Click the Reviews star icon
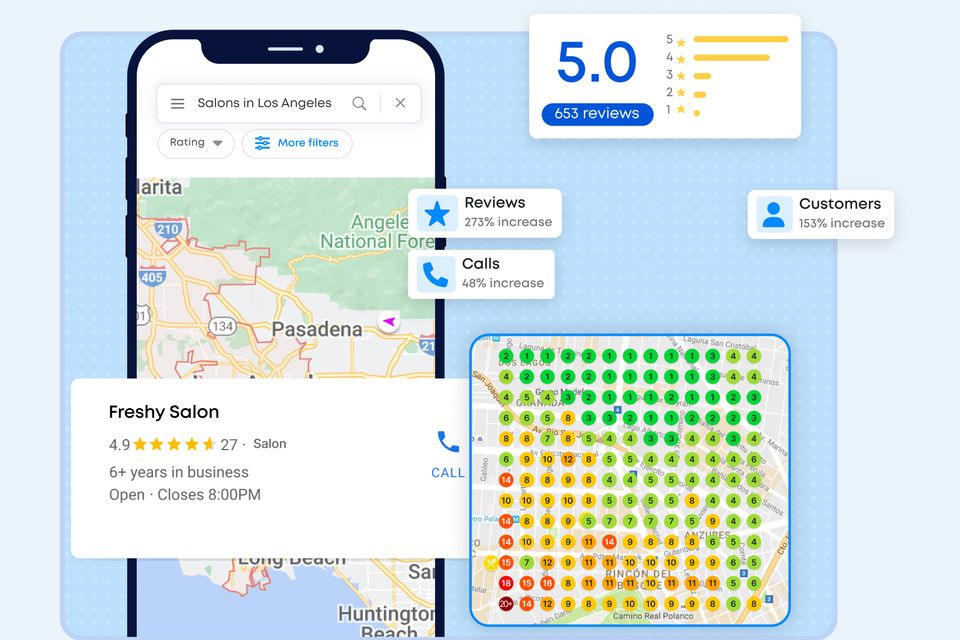 [x=437, y=213]
